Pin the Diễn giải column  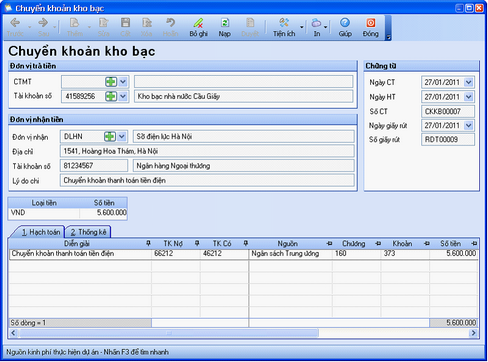pyautogui.click(x=148, y=244)
